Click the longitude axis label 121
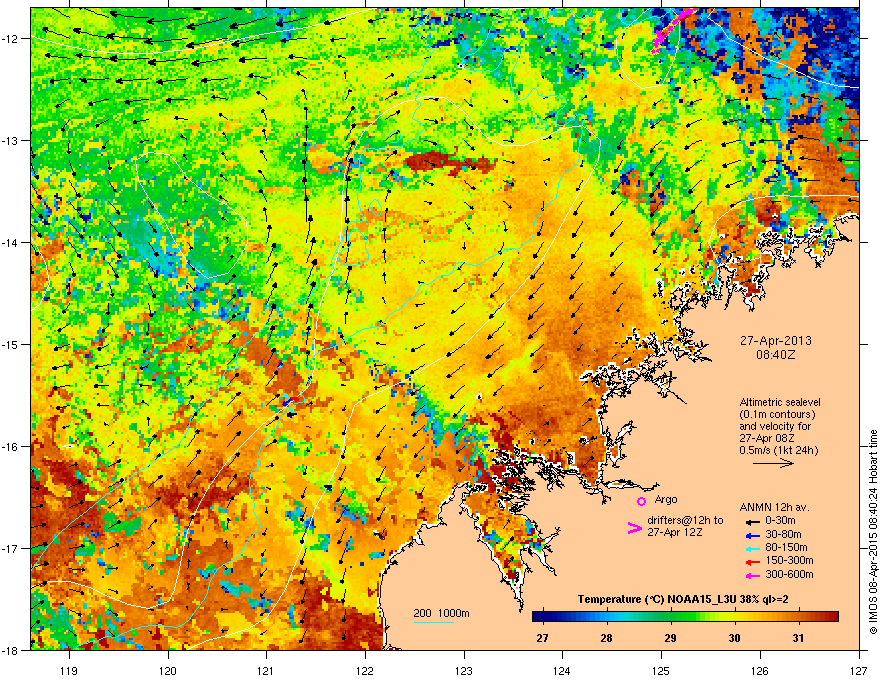The height and width of the screenshot is (680, 880). pyautogui.click(x=267, y=671)
